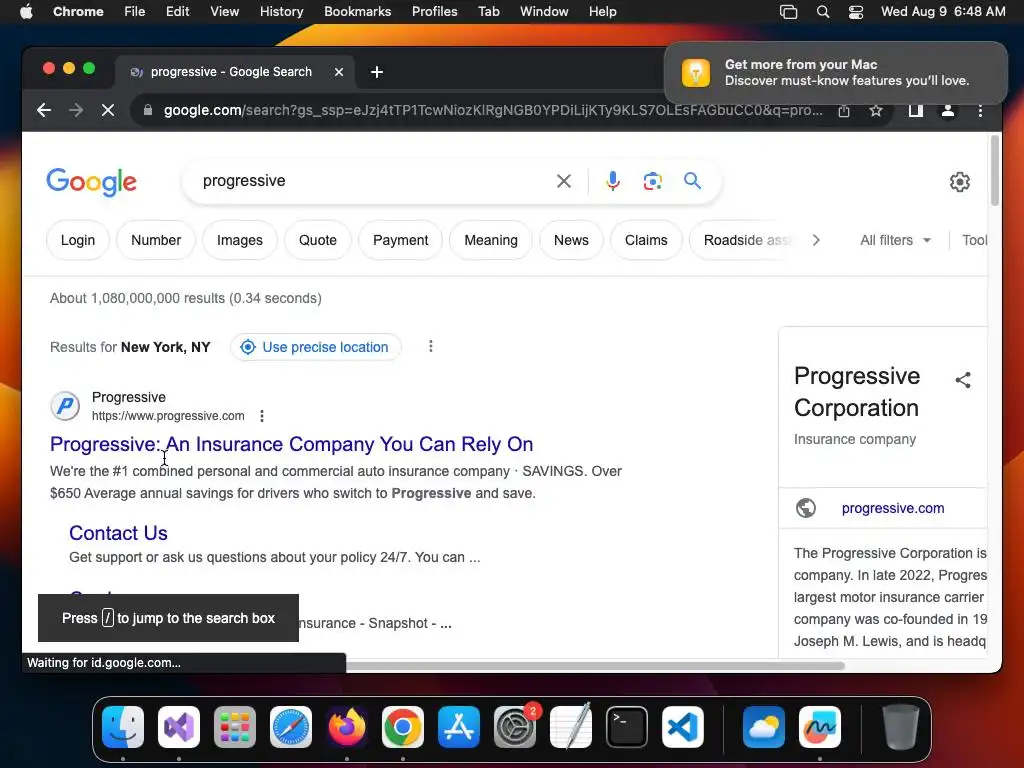Screen dimensions: 1024x768
Task: Open the Chrome side panel icon
Action: pyautogui.click(x=916, y=111)
